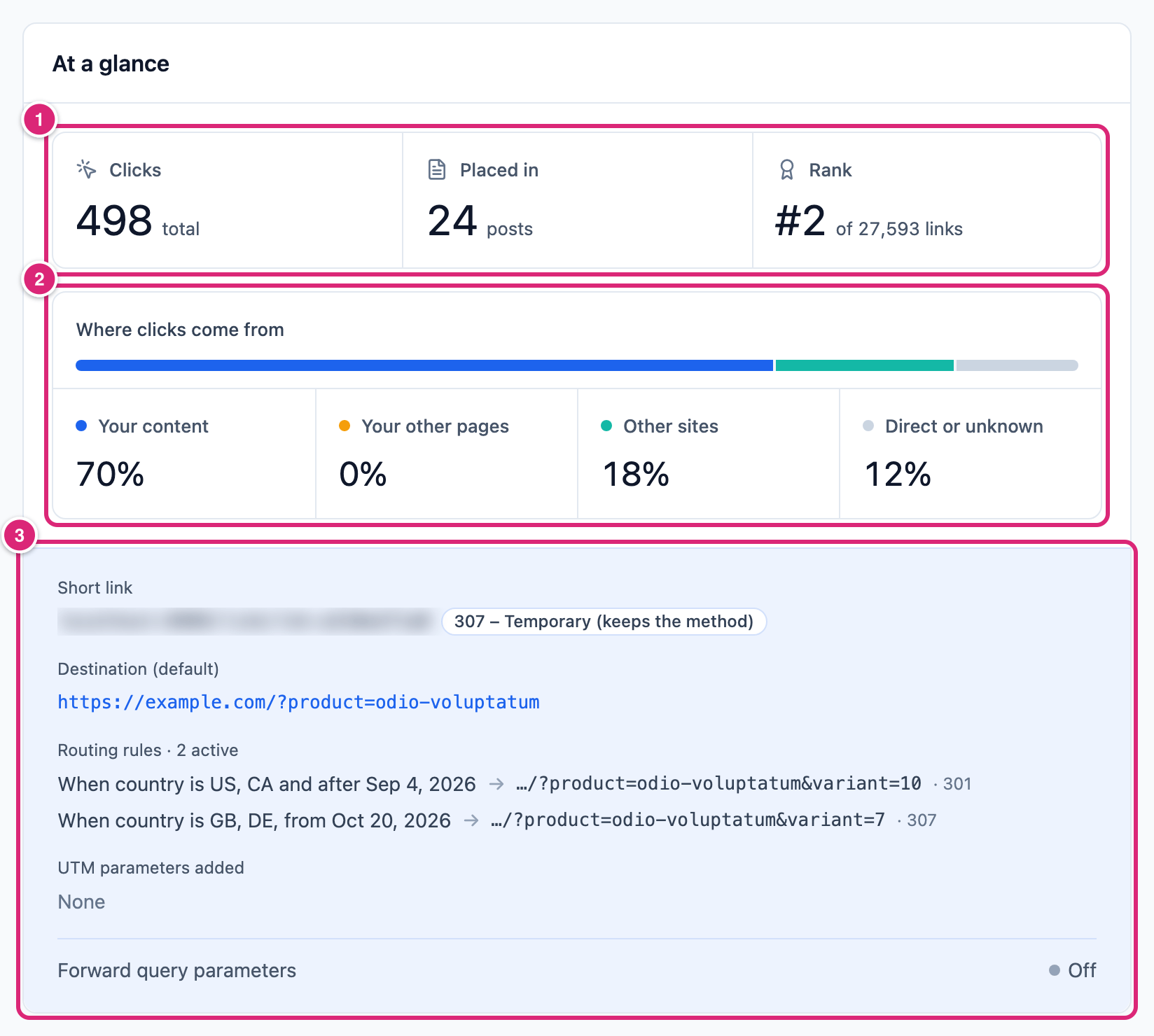This screenshot has width=1154, height=1036.
Task: Click the '498' clicks total value
Action: coord(114,220)
